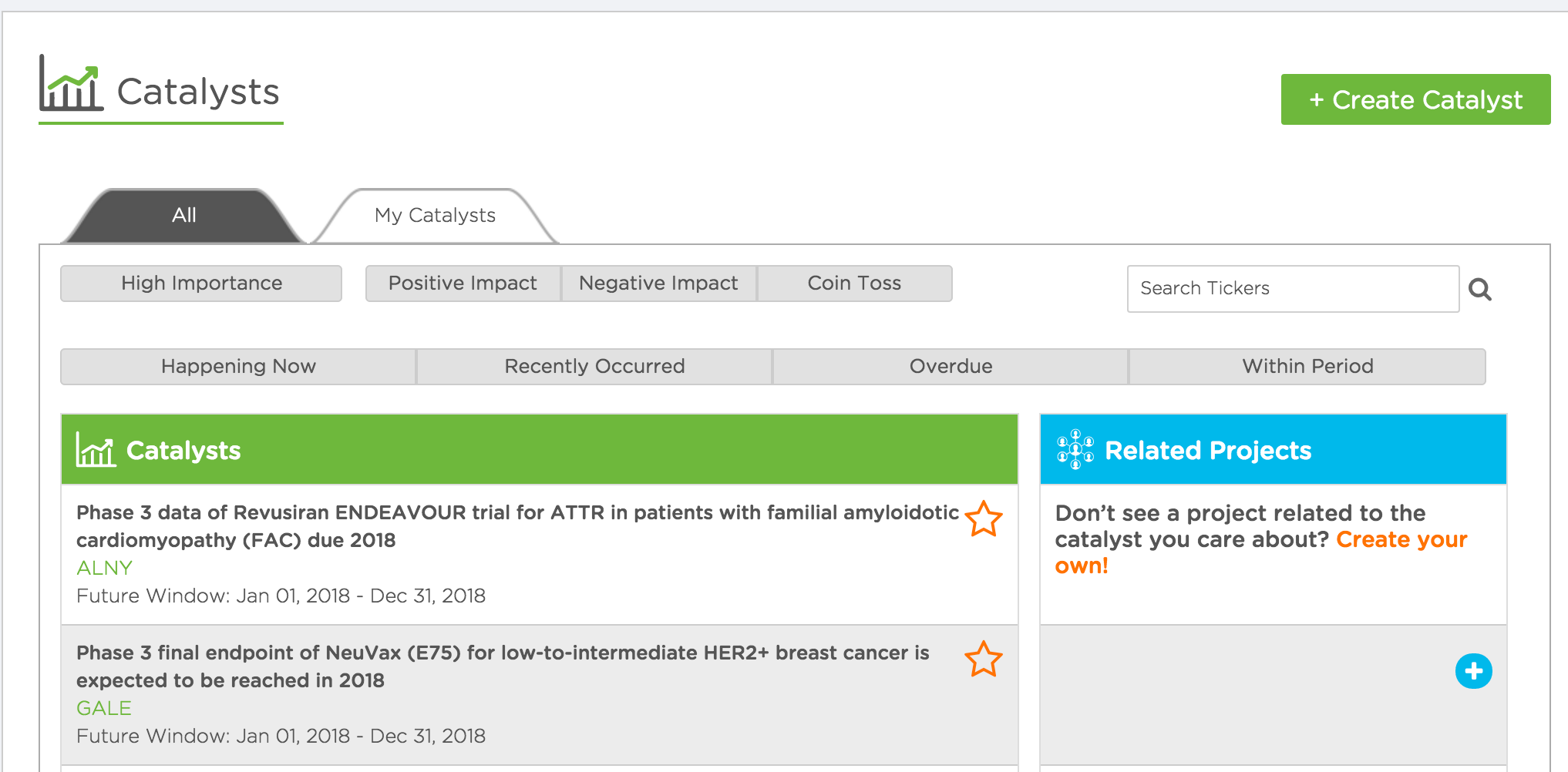Toggle the Positive Impact filter
1568x772 pixels.
coord(463,284)
